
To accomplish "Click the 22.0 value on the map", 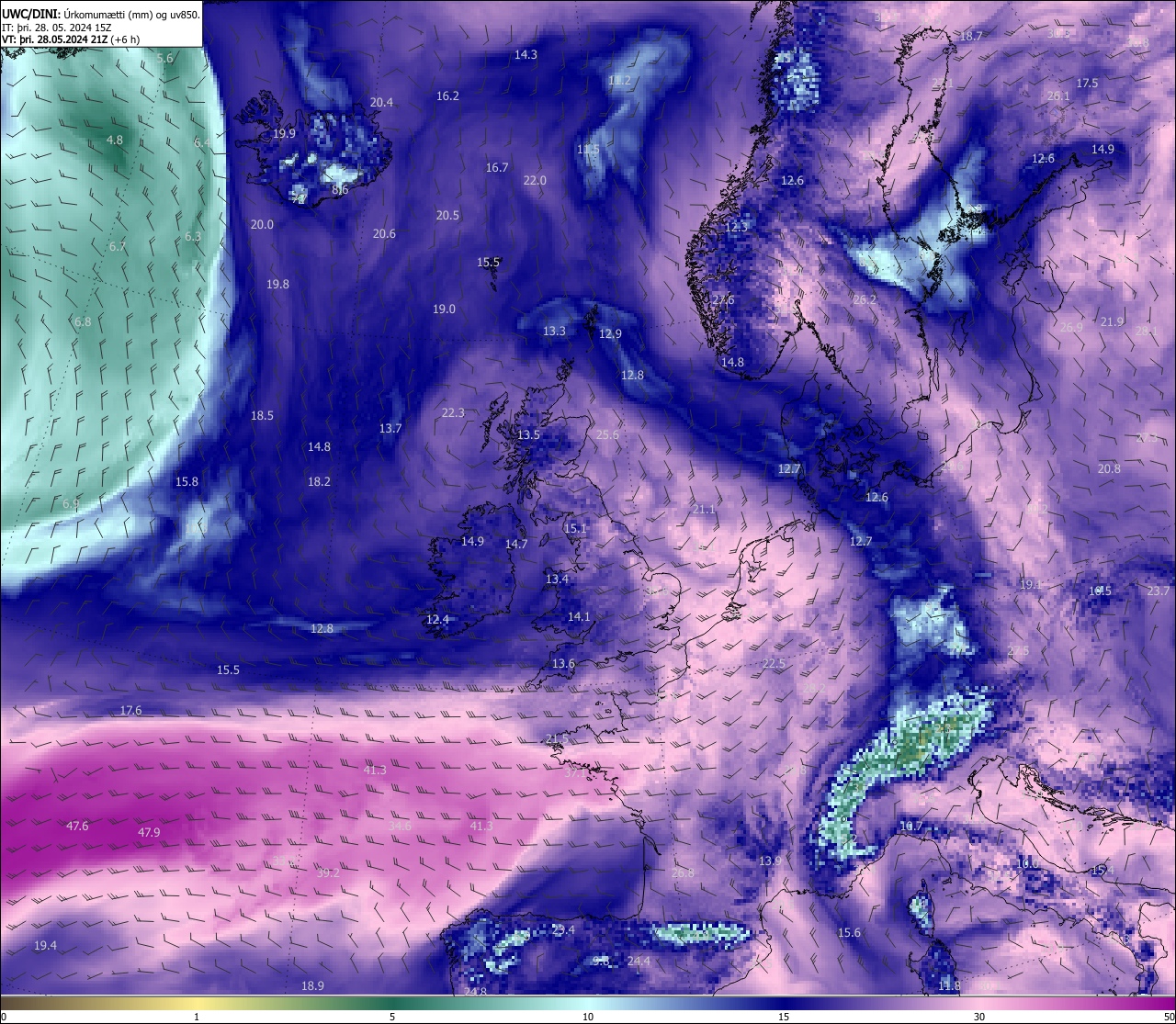I will (x=535, y=180).
